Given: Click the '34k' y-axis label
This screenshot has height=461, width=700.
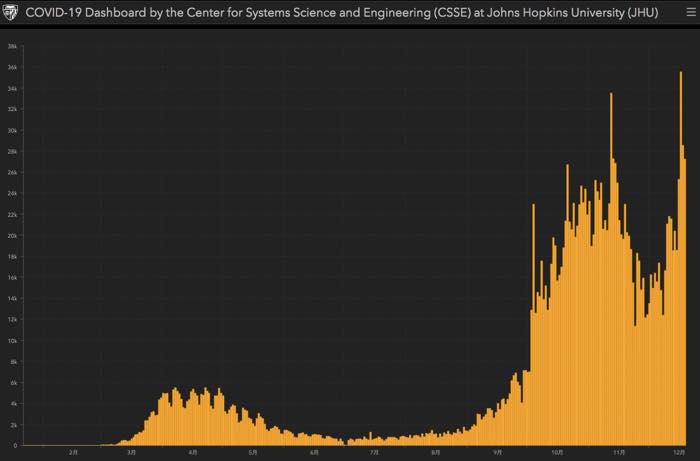Looking at the screenshot, I should coord(12,89).
